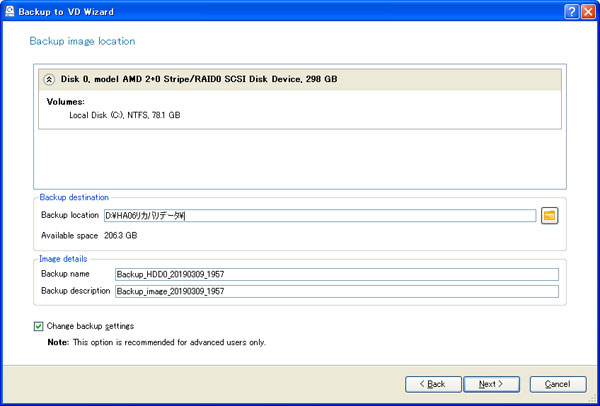Click the 'Change backup settings' label text
Image resolution: width=600 pixels, height=406 pixels.
pyautogui.click(x=90, y=326)
